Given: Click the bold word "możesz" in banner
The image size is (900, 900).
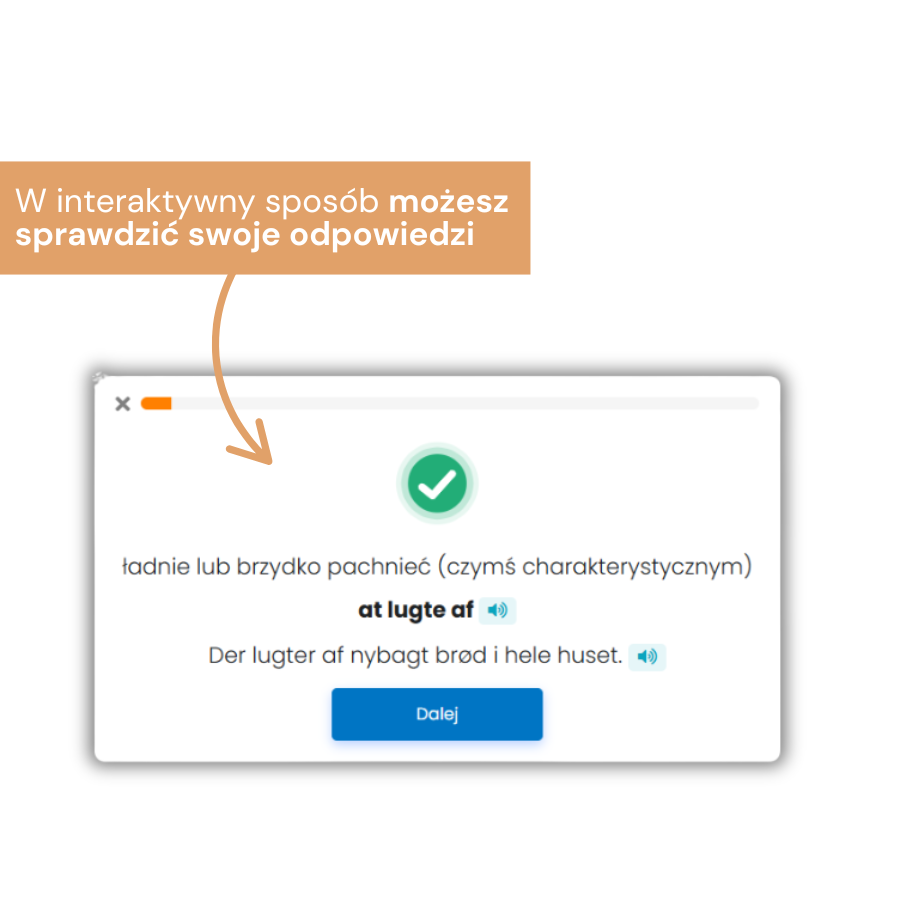Looking at the screenshot, I should tap(448, 201).
